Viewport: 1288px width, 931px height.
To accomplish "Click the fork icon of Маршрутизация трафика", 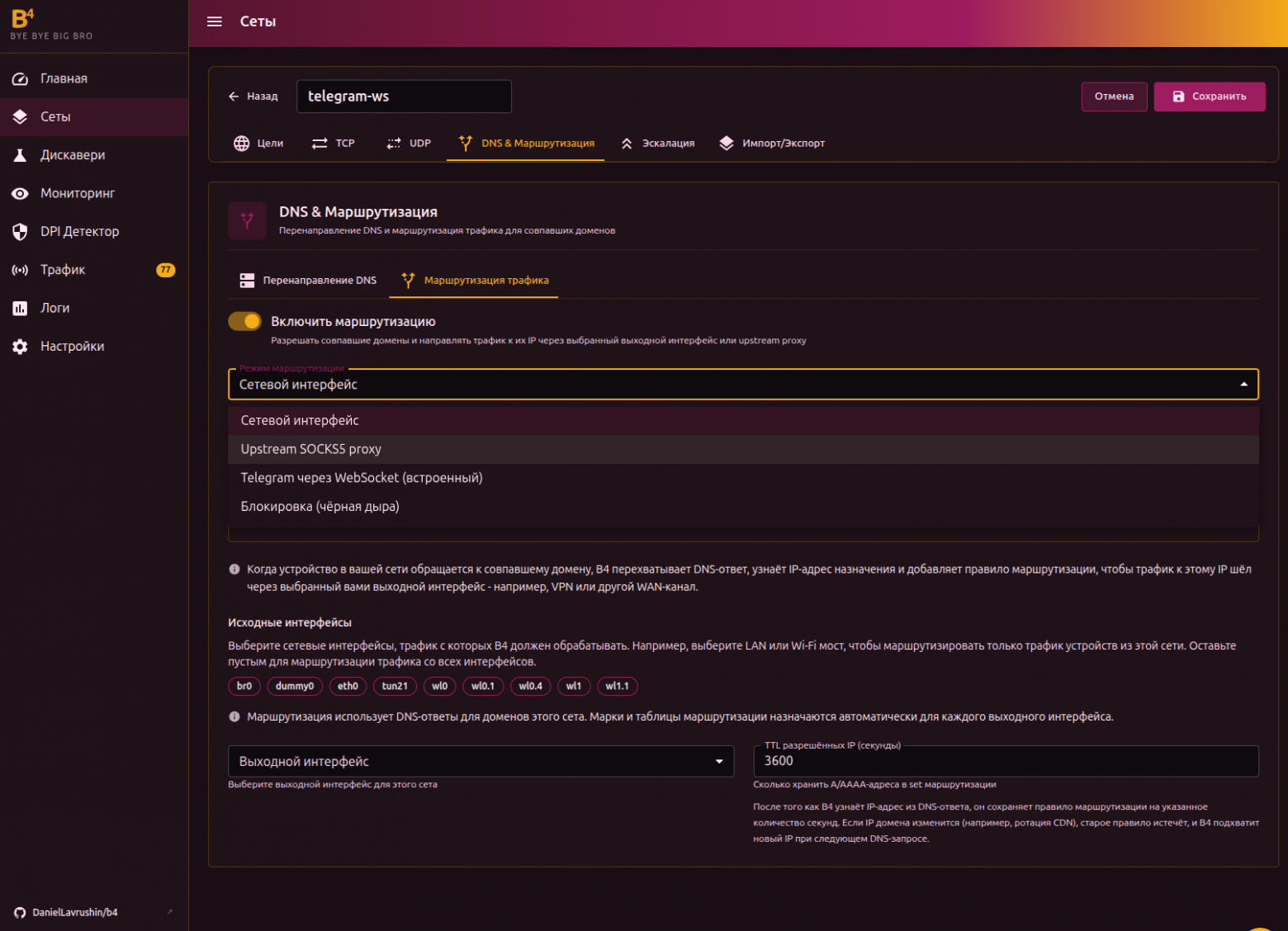I will [408, 281].
